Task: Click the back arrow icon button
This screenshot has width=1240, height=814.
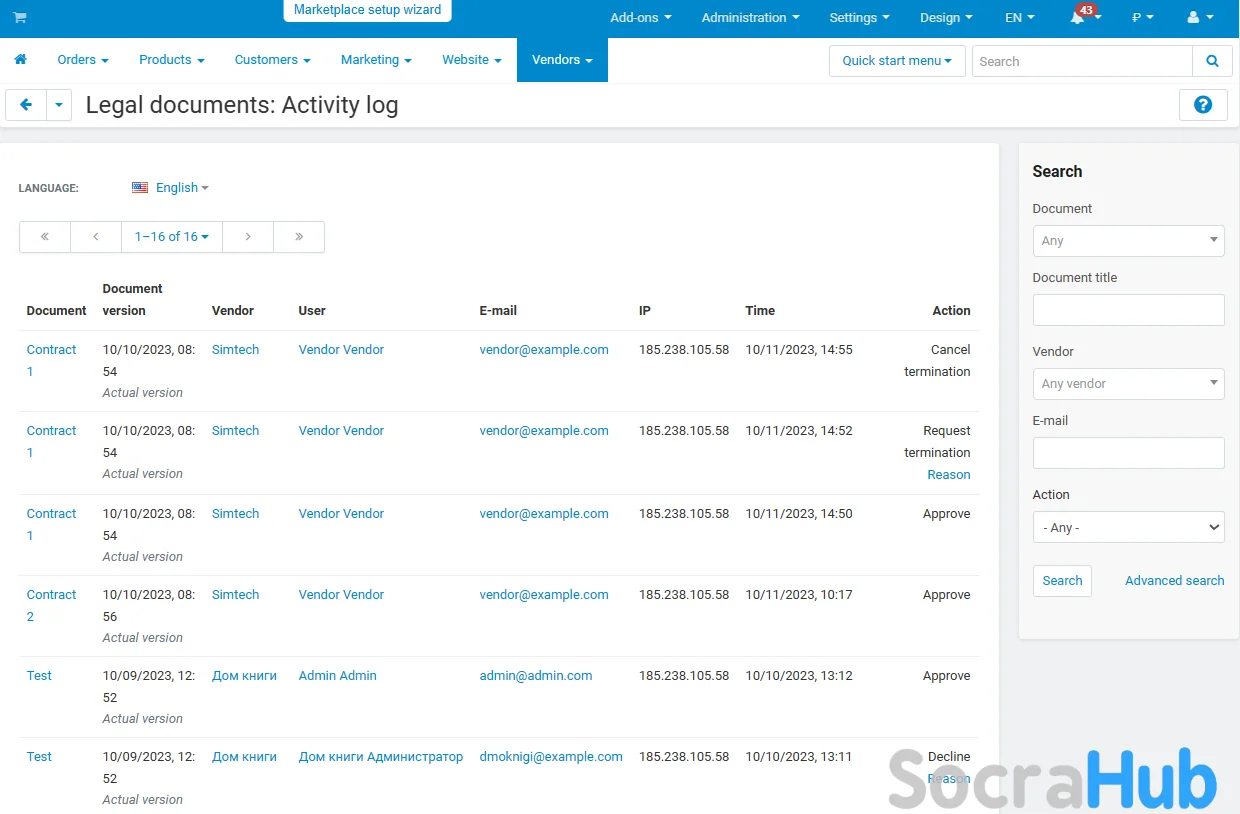Action: [26, 105]
